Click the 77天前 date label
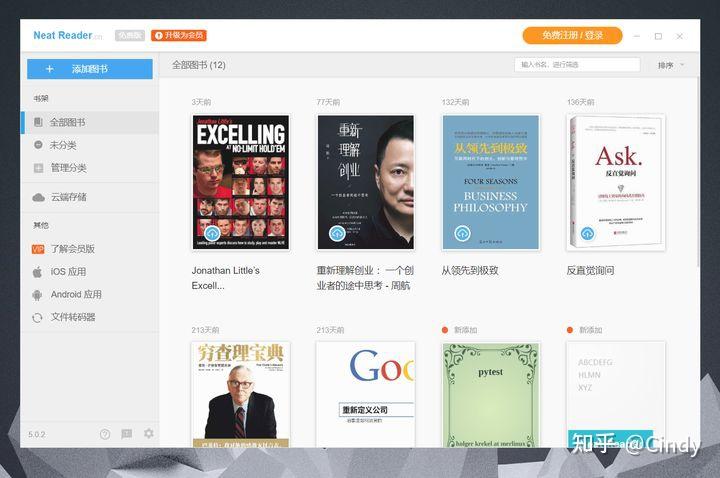This screenshot has width=720, height=478. coord(328,102)
